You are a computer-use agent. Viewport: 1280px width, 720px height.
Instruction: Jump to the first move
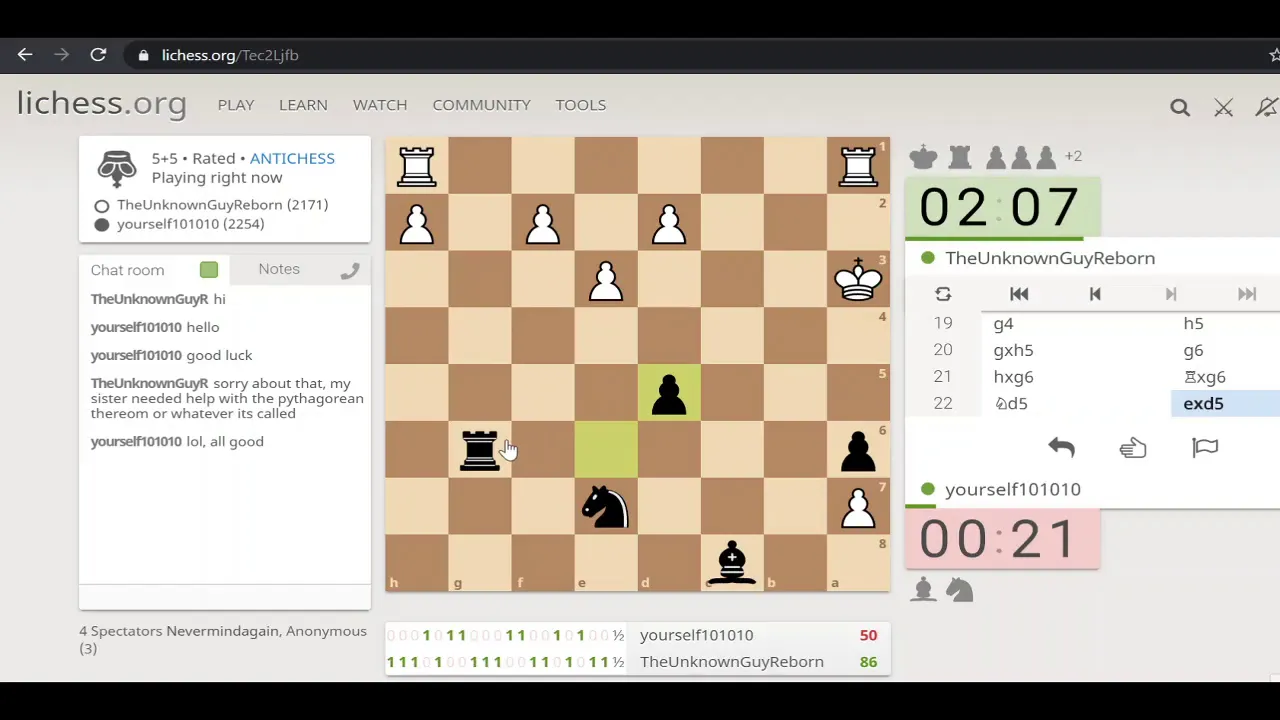tap(1019, 294)
